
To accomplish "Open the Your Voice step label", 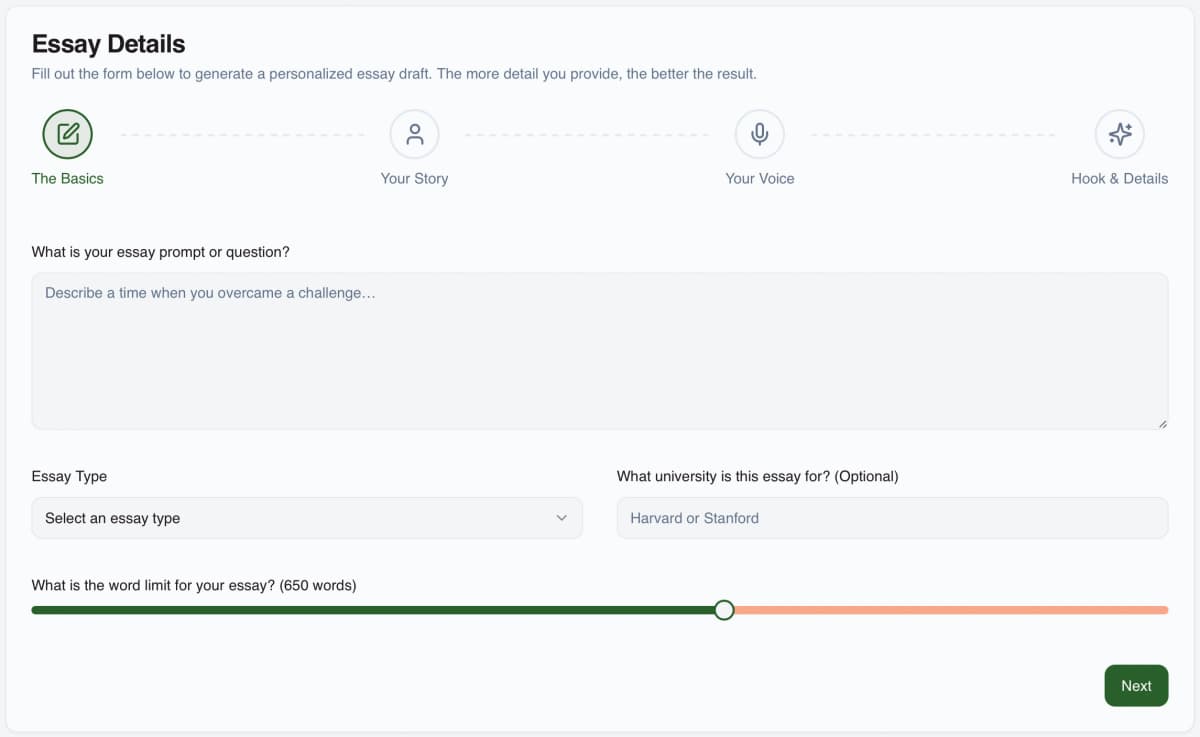I will 760,178.
